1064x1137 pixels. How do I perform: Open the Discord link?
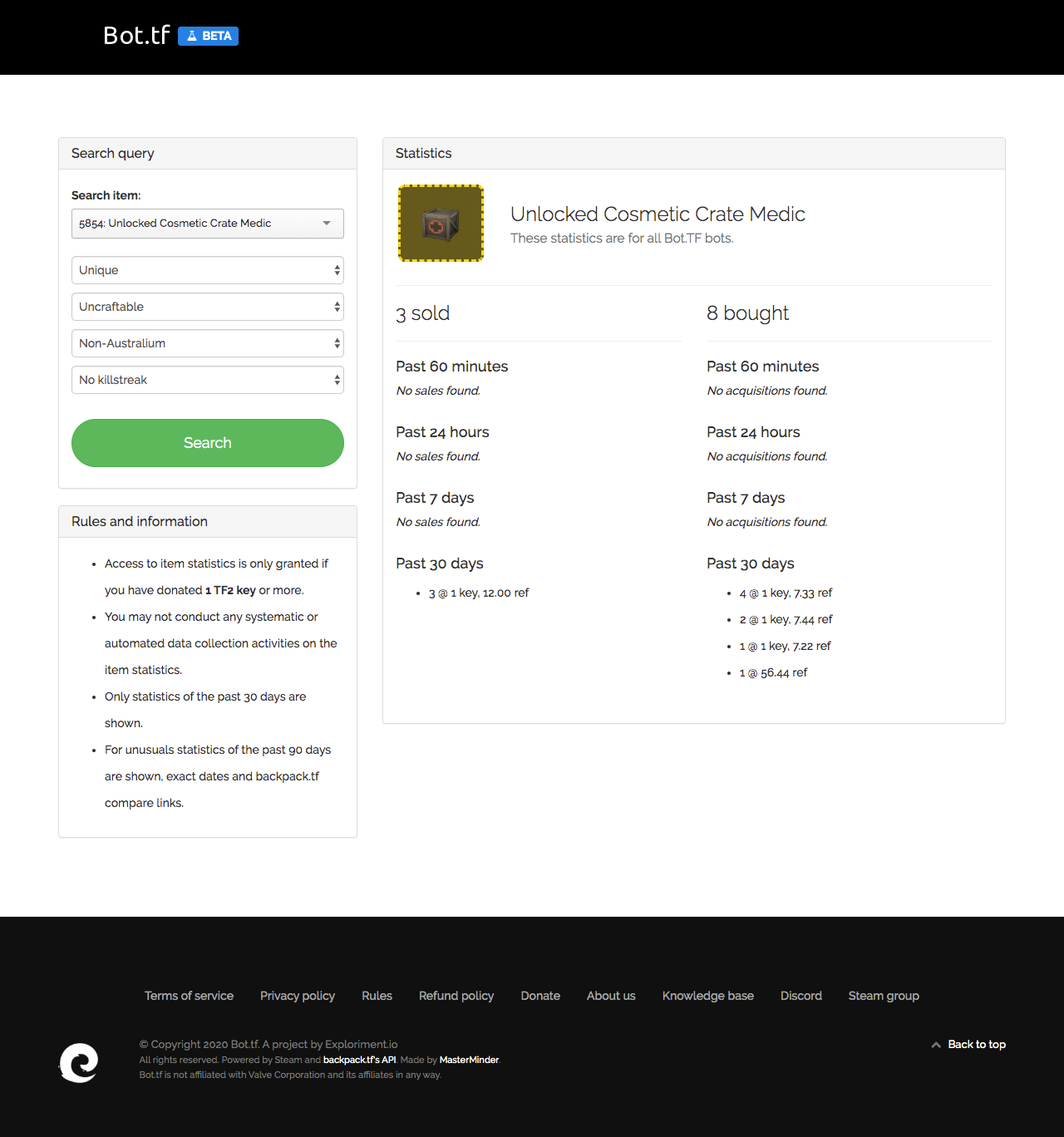801,996
